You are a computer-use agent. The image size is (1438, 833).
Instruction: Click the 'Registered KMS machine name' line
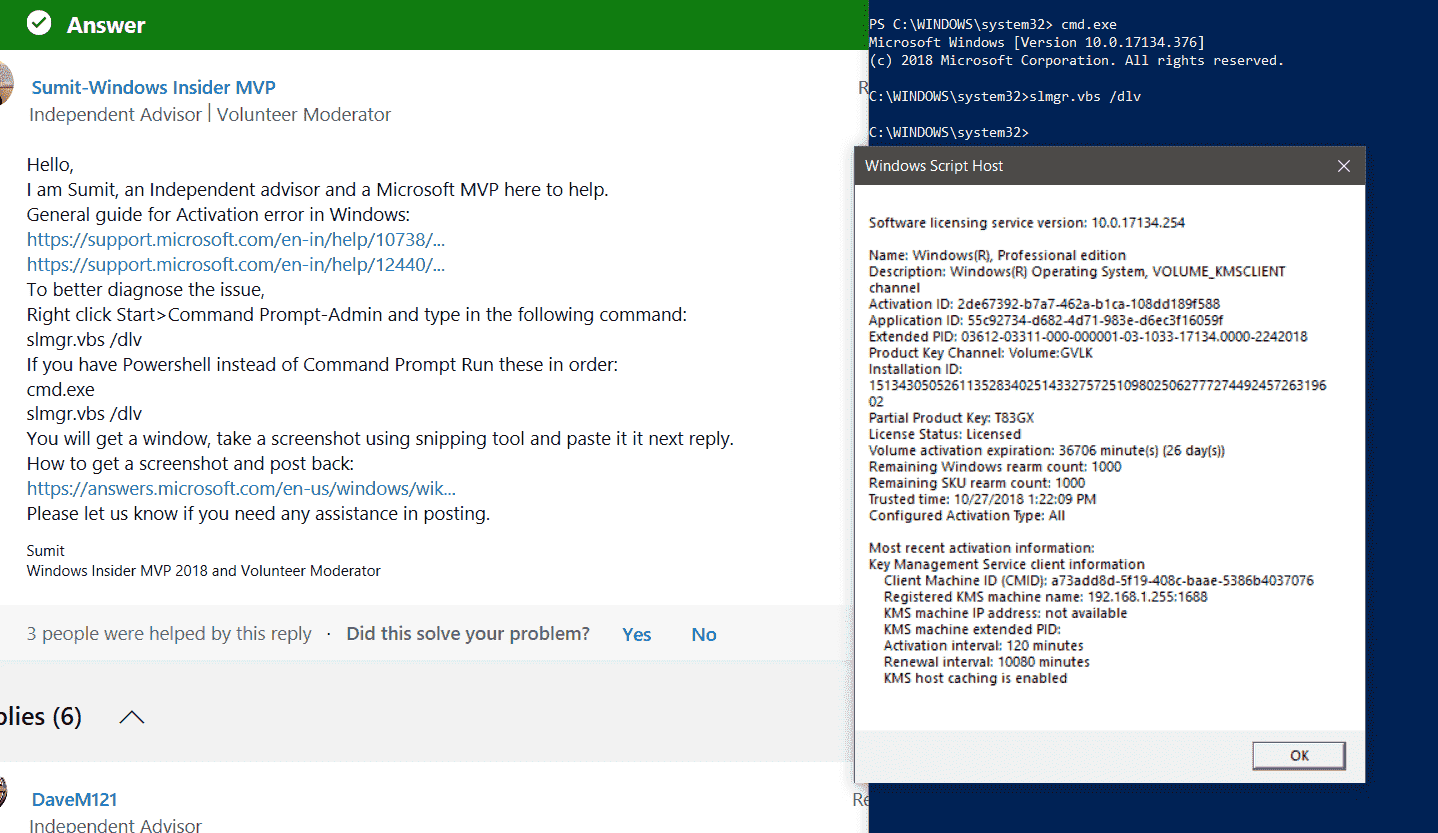point(1046,597)
